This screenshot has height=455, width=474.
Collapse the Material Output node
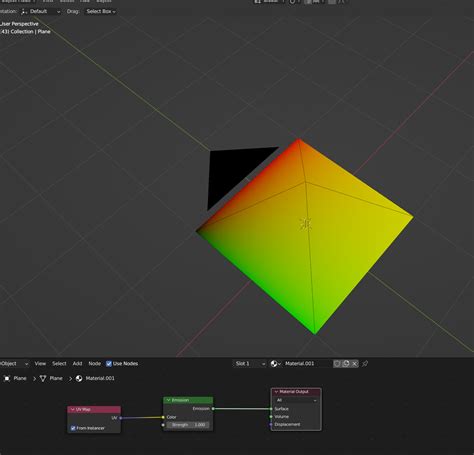coord(276,392)
